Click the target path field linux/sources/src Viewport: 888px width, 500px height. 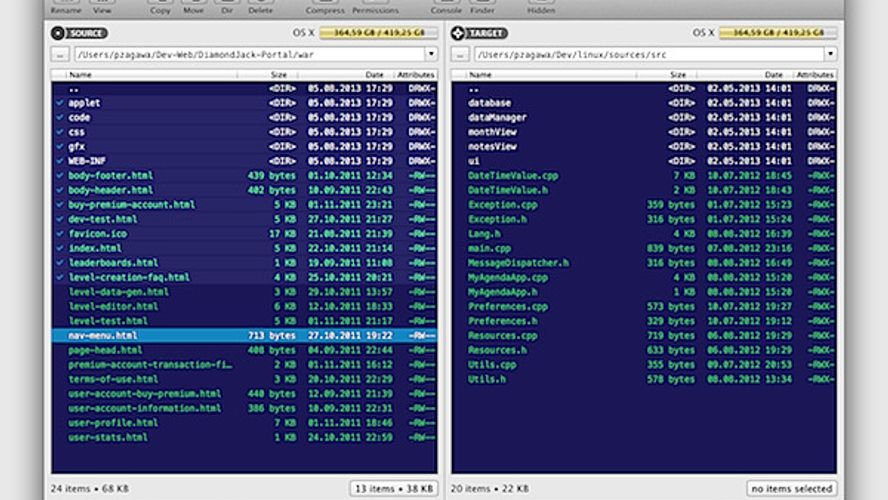pyautogui.click(x=650, y=54)
